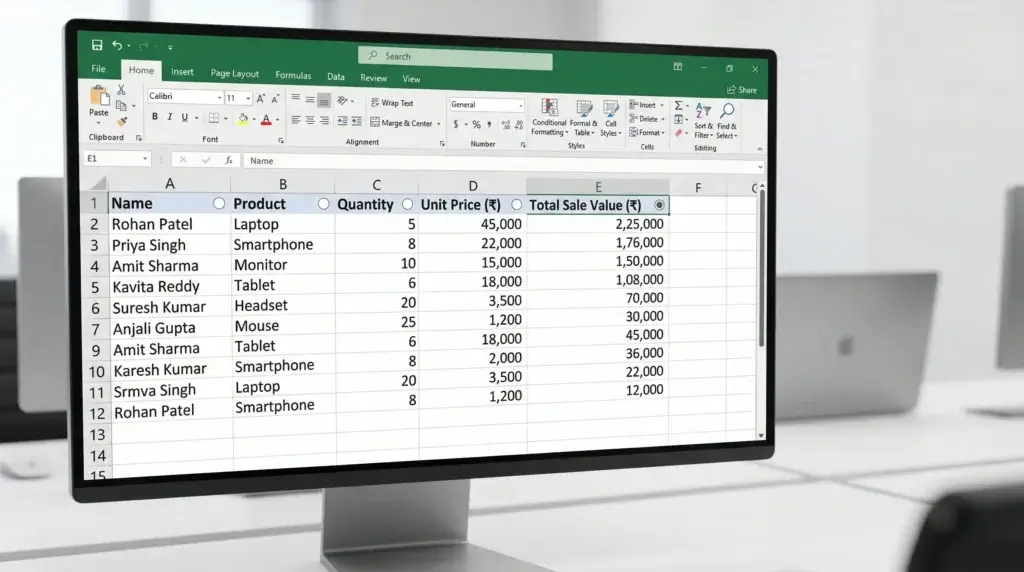Open the Merge & Center dropdown arrow
The height and width of the screenshot is (572, 1024).
point(439,123)
